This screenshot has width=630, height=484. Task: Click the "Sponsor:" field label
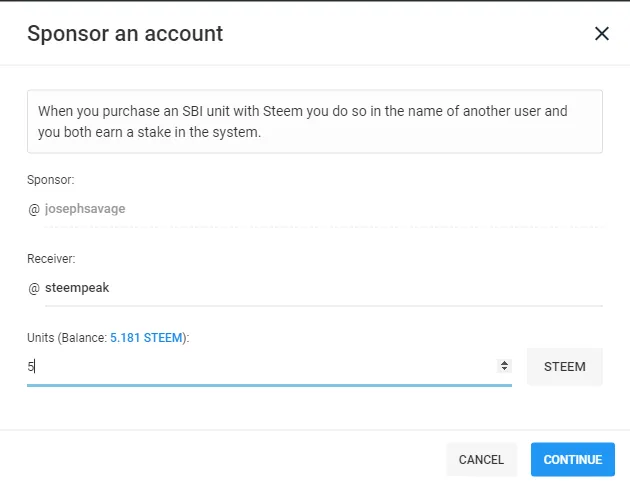[51, 179]
